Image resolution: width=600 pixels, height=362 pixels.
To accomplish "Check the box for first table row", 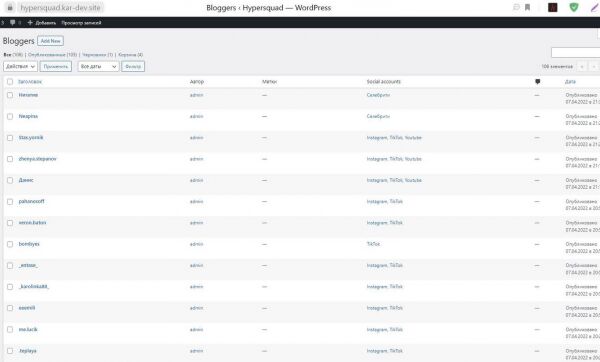I will click(10, 95).
